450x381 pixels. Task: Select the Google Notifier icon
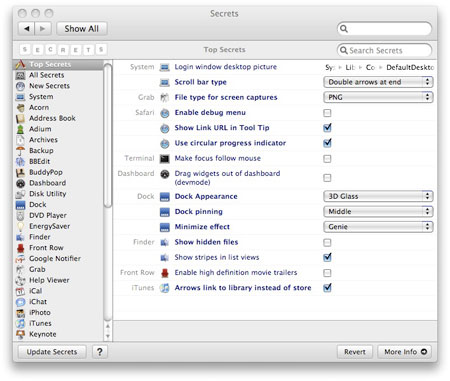coord(21,259)
